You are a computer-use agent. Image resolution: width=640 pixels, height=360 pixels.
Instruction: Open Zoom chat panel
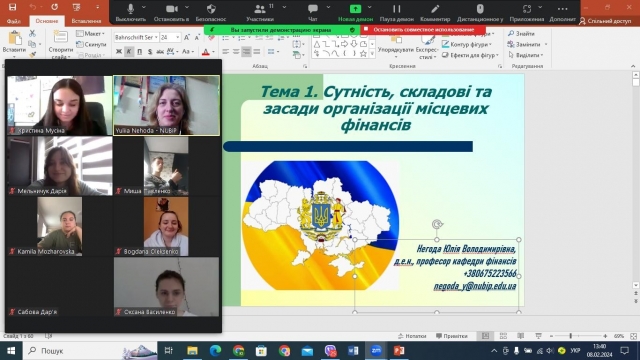(313, 13)
